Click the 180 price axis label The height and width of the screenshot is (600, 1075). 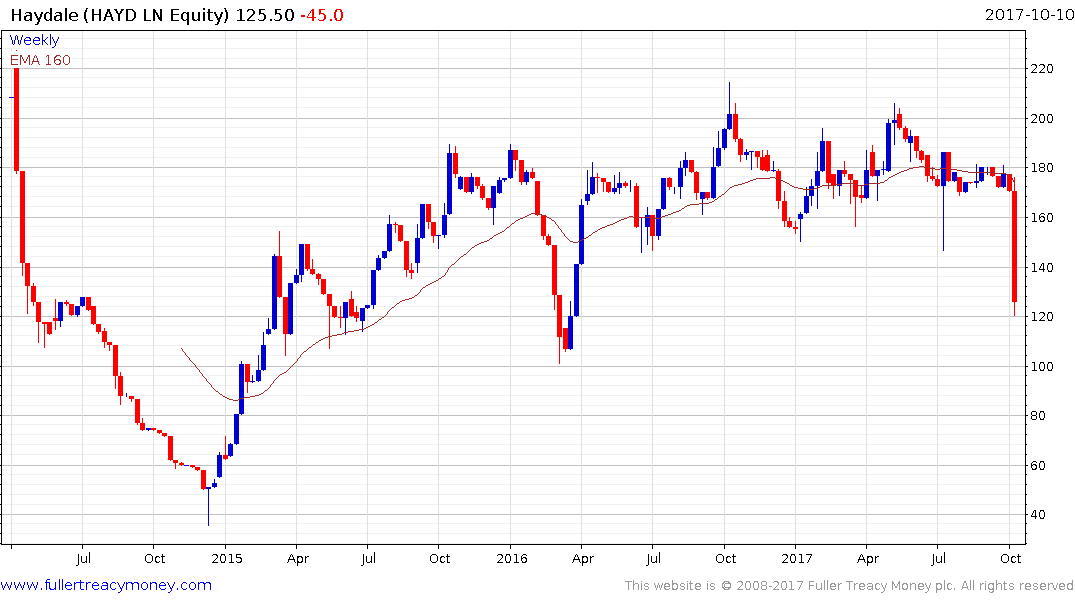pyautogui.click(x=1042, y=168)
